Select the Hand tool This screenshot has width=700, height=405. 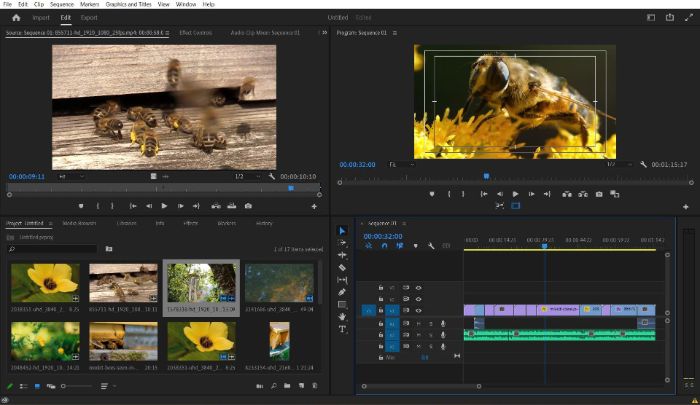[342, 317]
